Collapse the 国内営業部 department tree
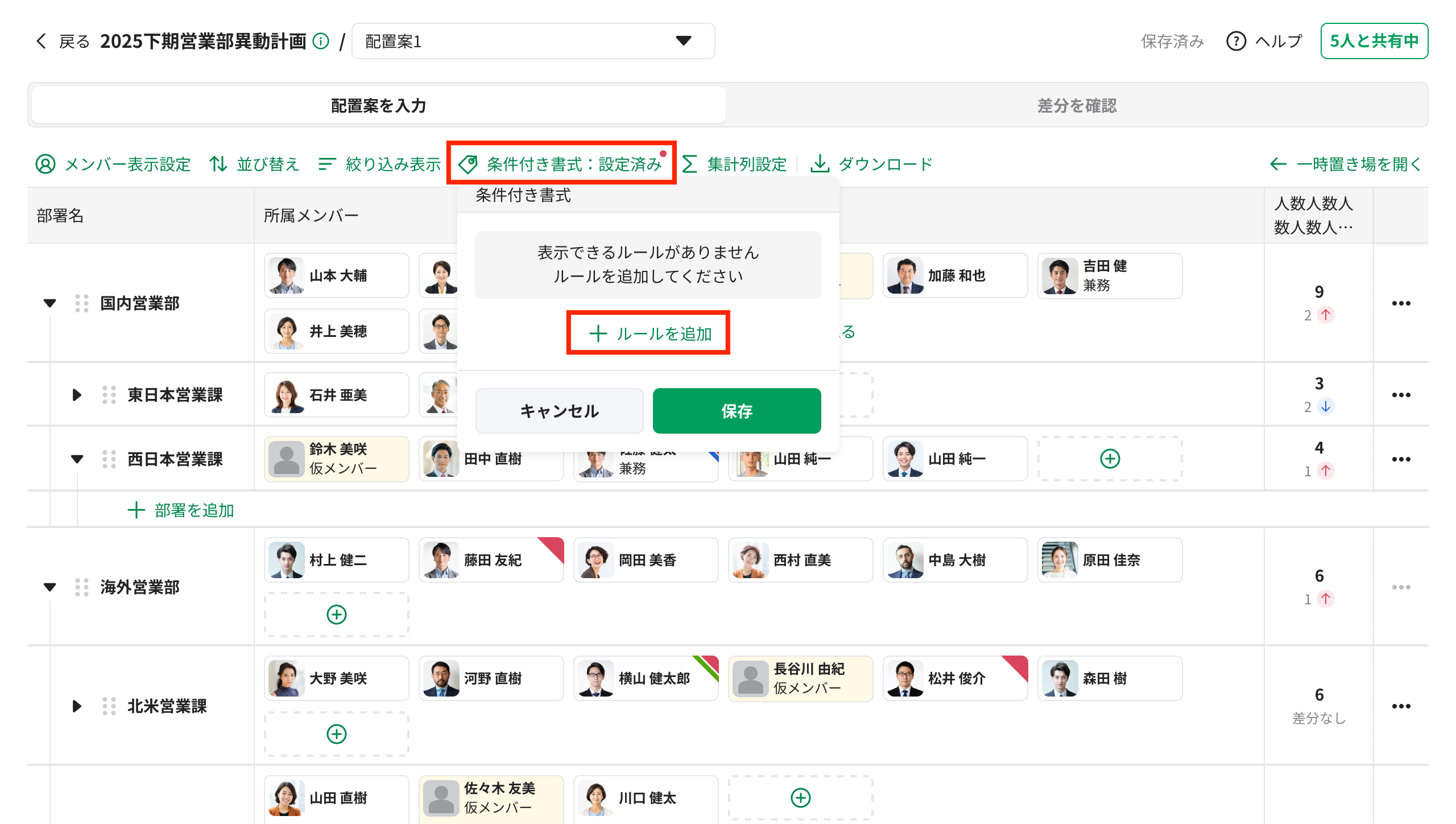1456x824 pixels. pyautogui.click(x=50, y=303)
